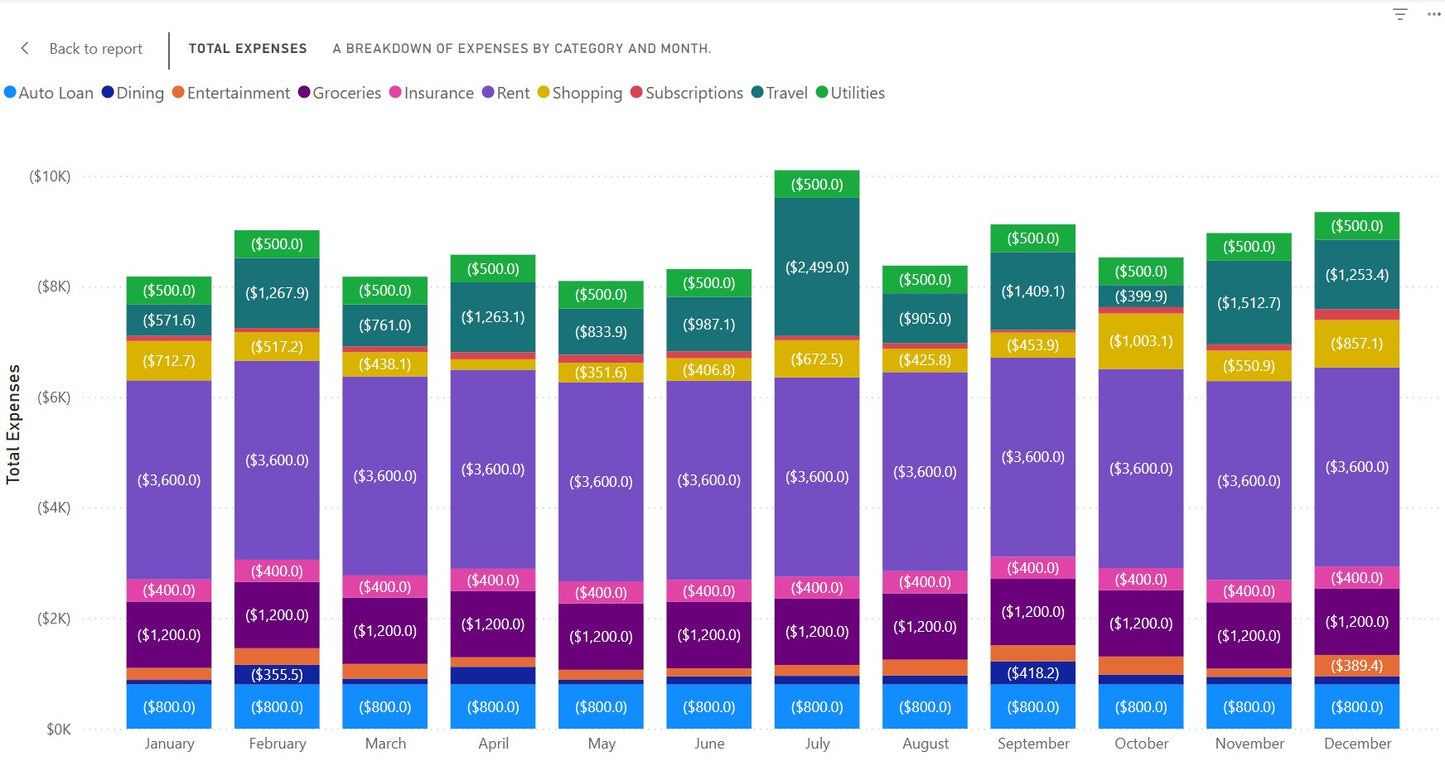This screenshot has width=1445, height=761.
Task: Toggle highlighting for the Utilities legend entry
Action: pos(850,92)
